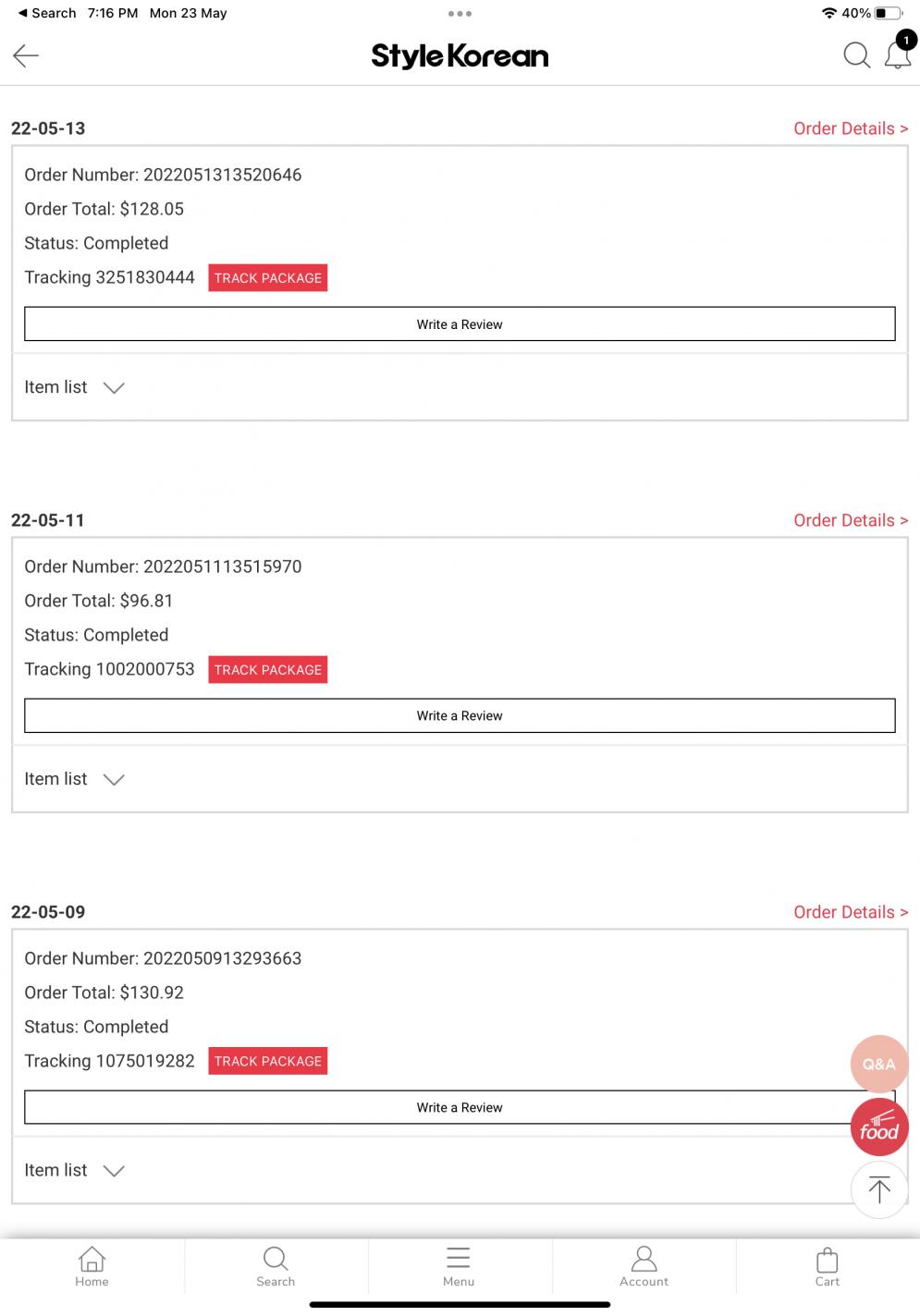Write a Review for the $128.05 order
The width and height of the screenshot is (920, 1316).
tap(460, 324)
